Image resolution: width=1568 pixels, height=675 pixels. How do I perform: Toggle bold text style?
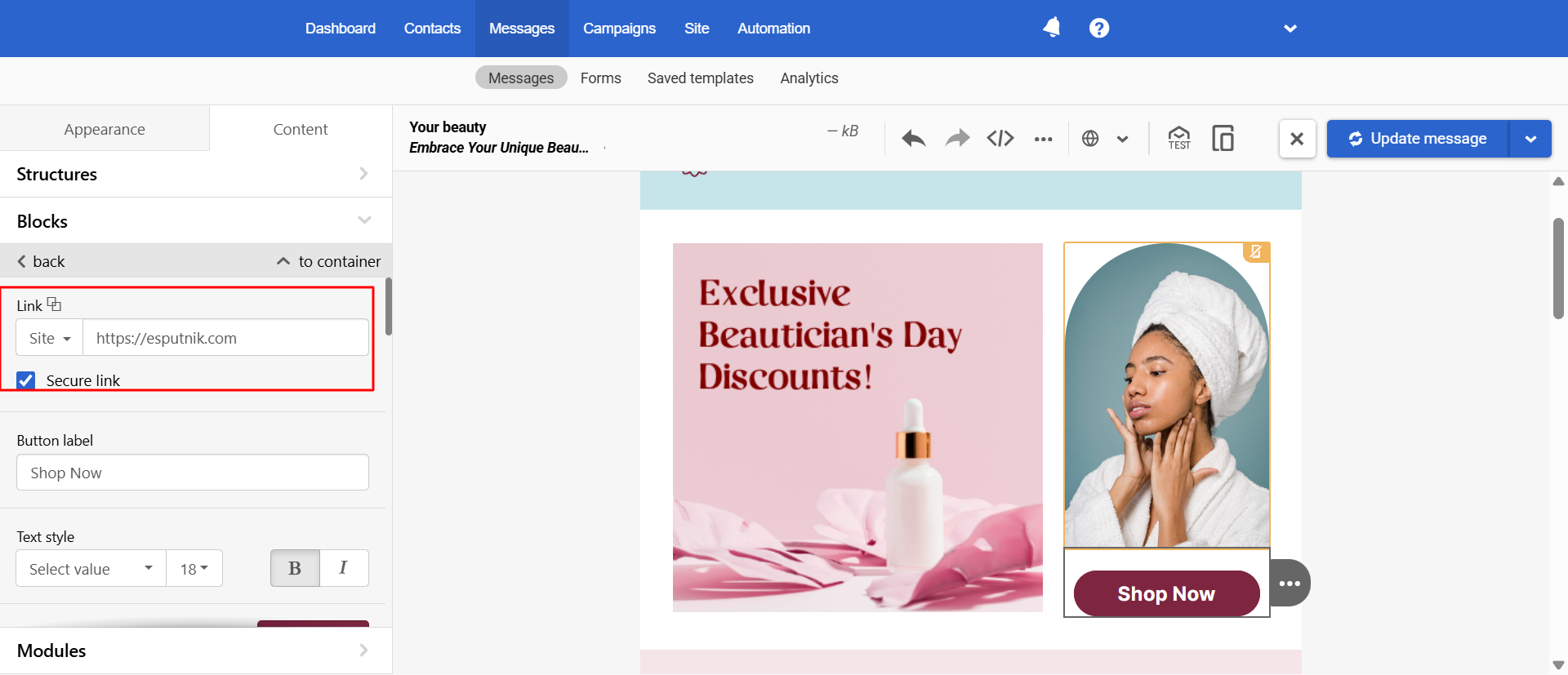pos(295,568)
